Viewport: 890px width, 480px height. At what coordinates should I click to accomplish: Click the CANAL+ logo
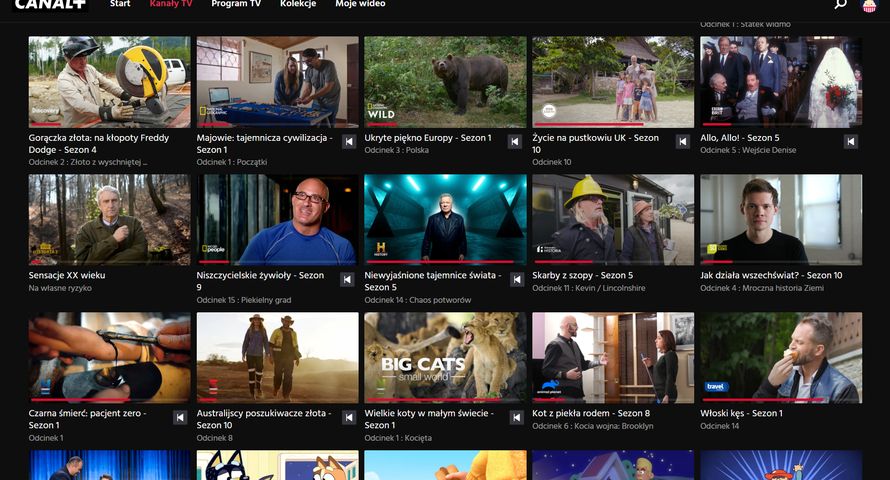tap(50, 5)
